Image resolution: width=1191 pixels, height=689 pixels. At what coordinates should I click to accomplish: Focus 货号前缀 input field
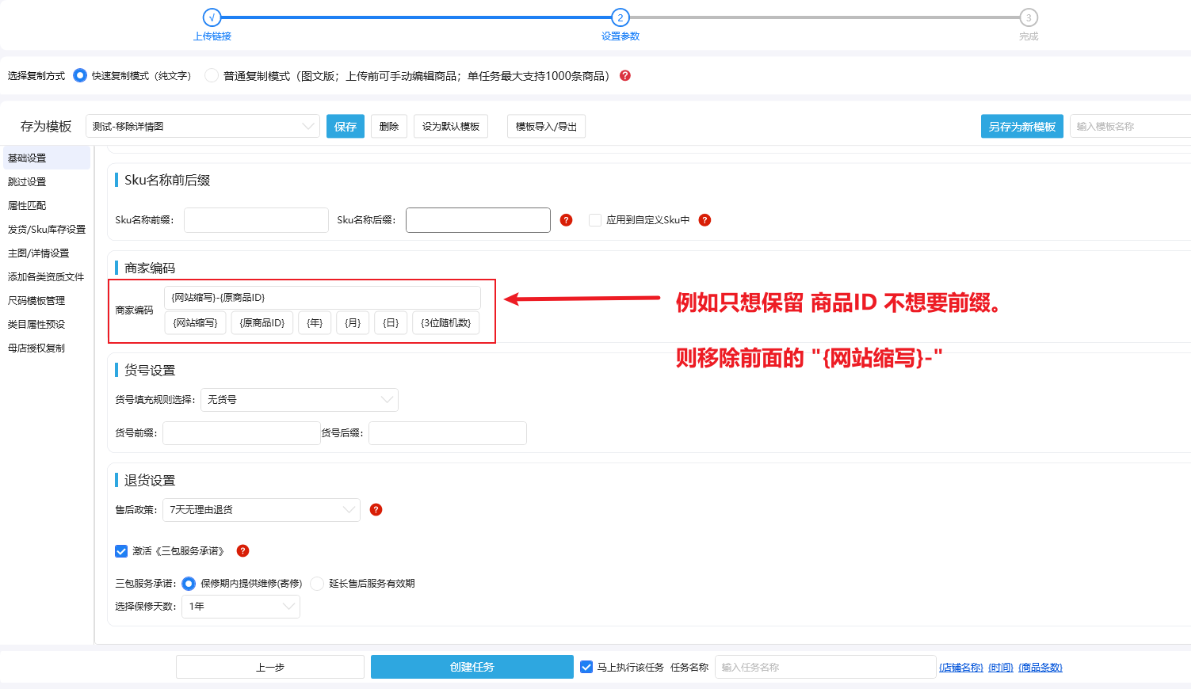[x=242, y=433]
